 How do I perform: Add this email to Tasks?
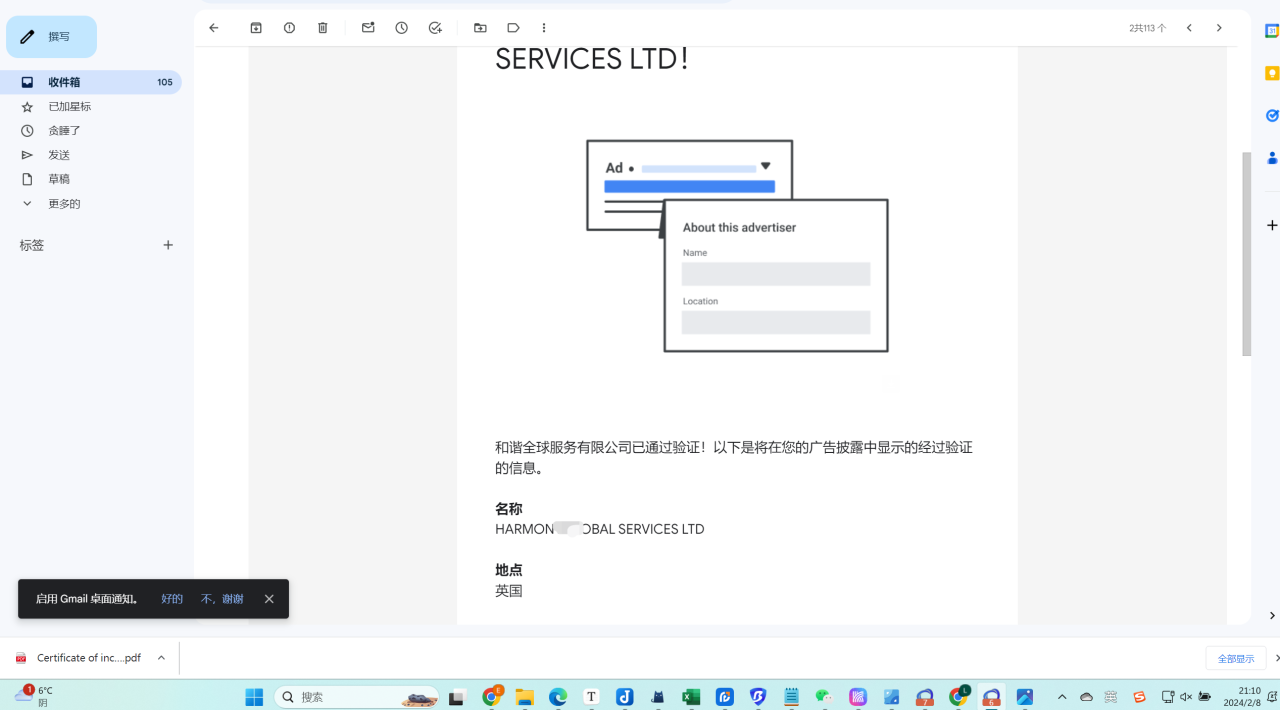(x=435, y=28)
